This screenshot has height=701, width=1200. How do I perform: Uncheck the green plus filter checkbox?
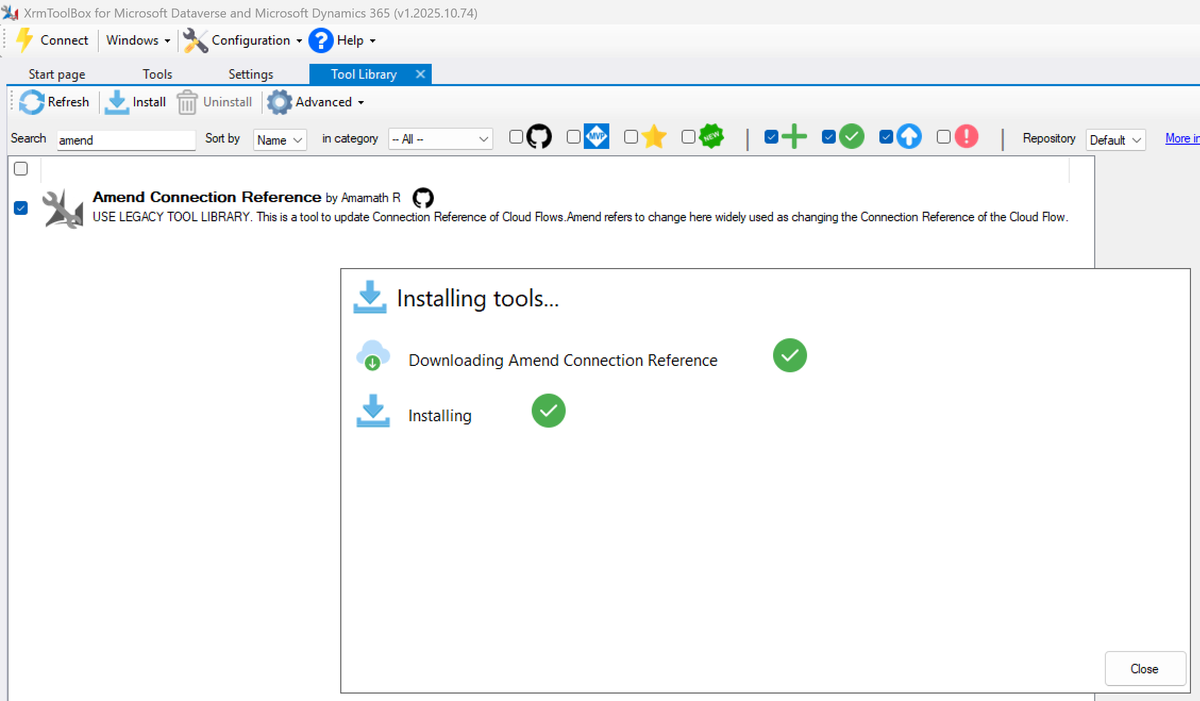coord(771,137)
